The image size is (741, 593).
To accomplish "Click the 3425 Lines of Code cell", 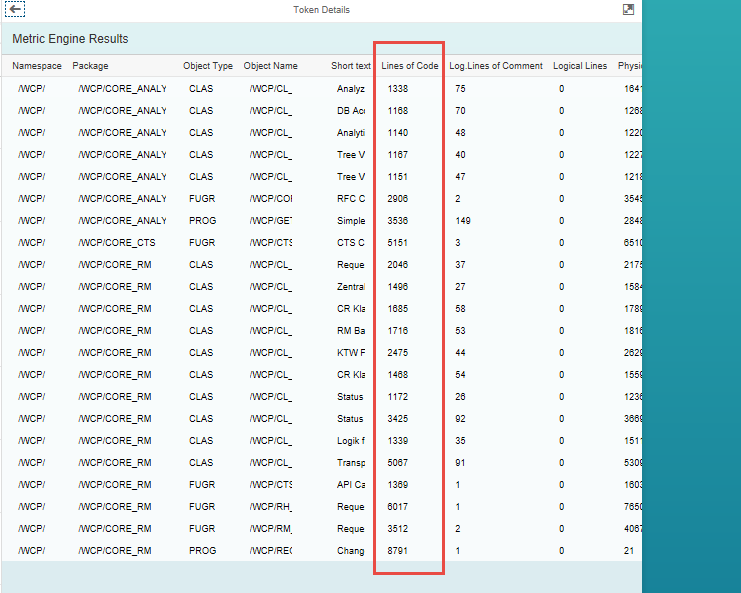I will click(397, 419).
